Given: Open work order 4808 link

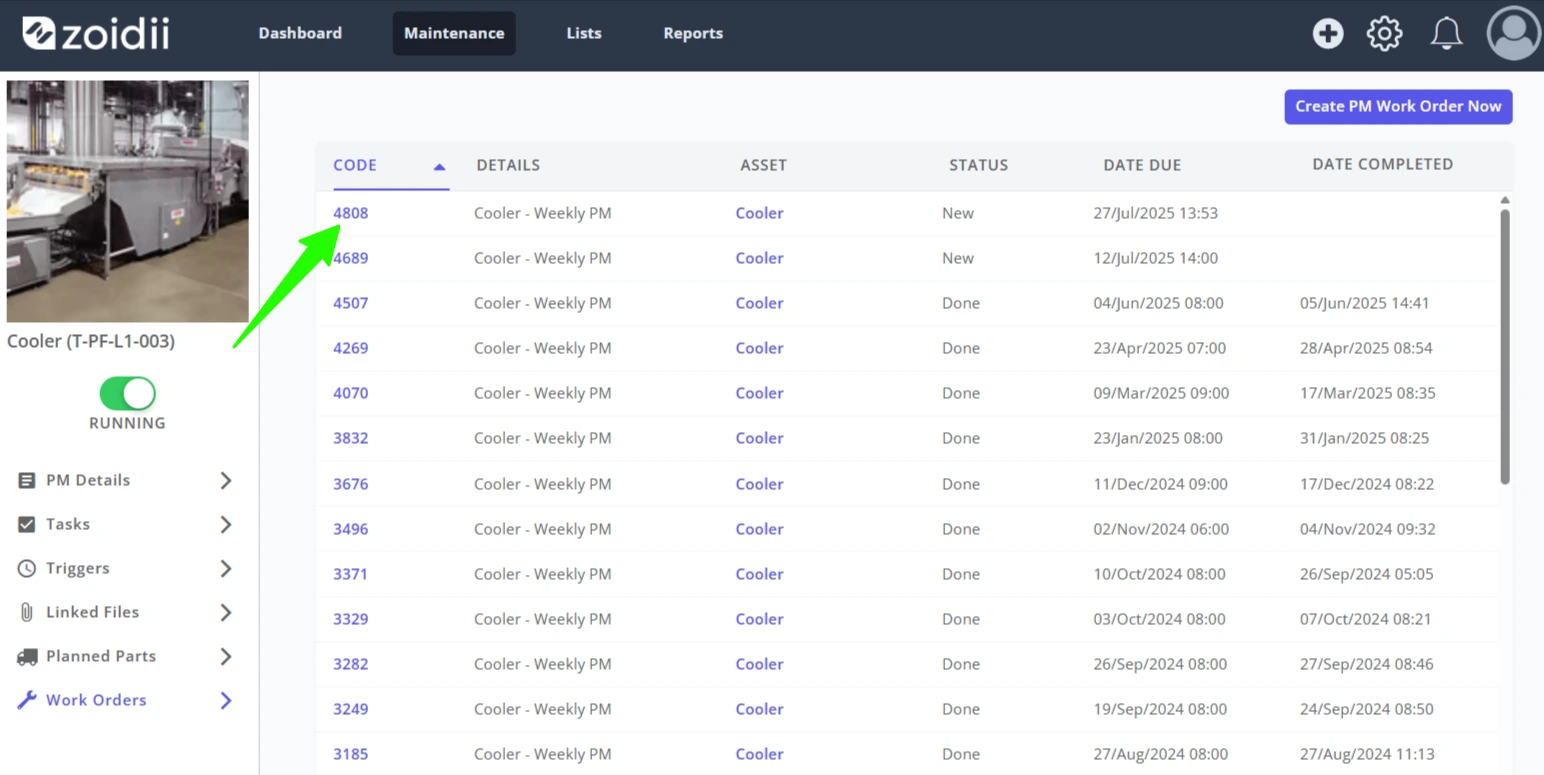Looking at the screenshot, I should click(x=351, y=213).
